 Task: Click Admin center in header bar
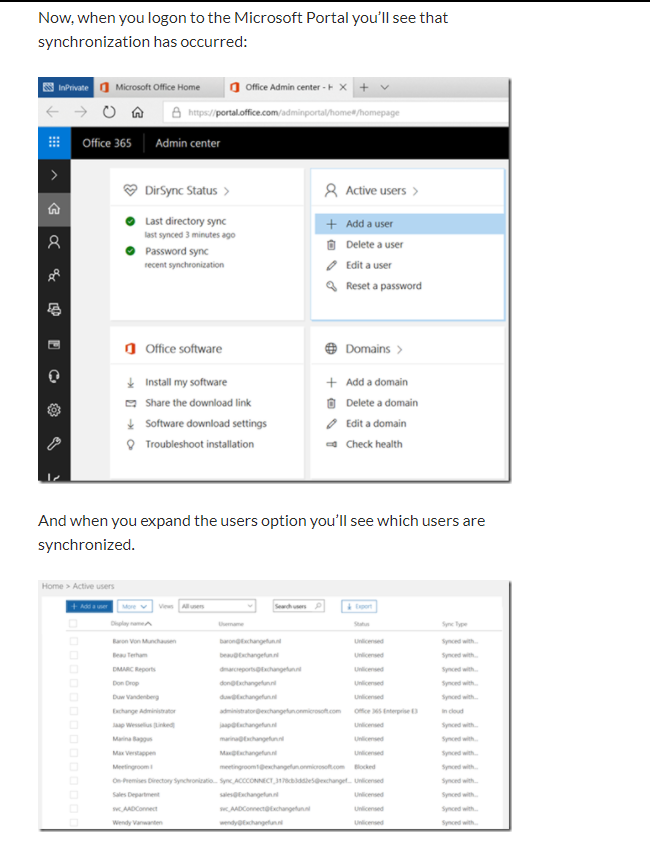(x=187, y=143)
